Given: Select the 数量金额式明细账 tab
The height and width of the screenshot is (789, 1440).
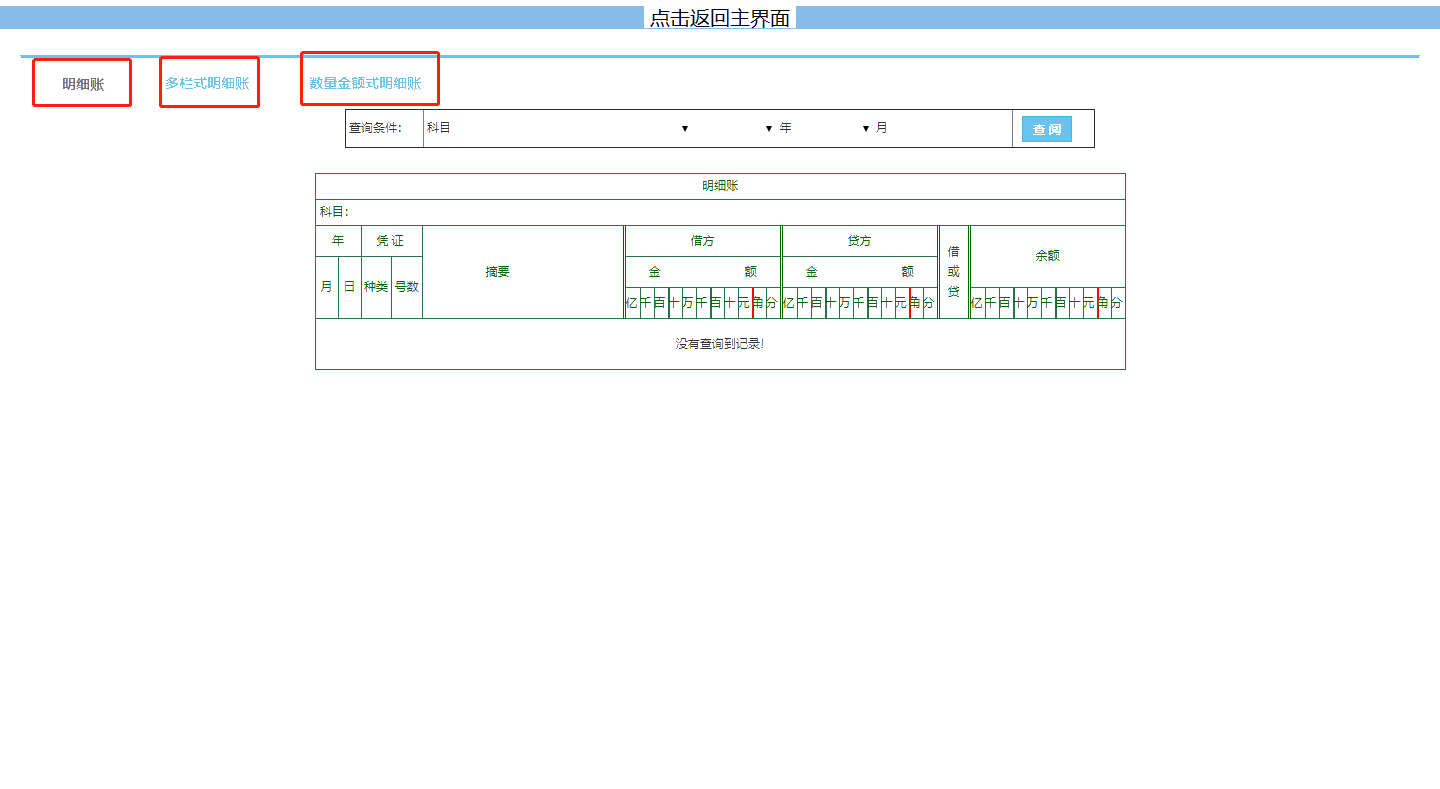Looking at the screenshot, I should (366, 83).
